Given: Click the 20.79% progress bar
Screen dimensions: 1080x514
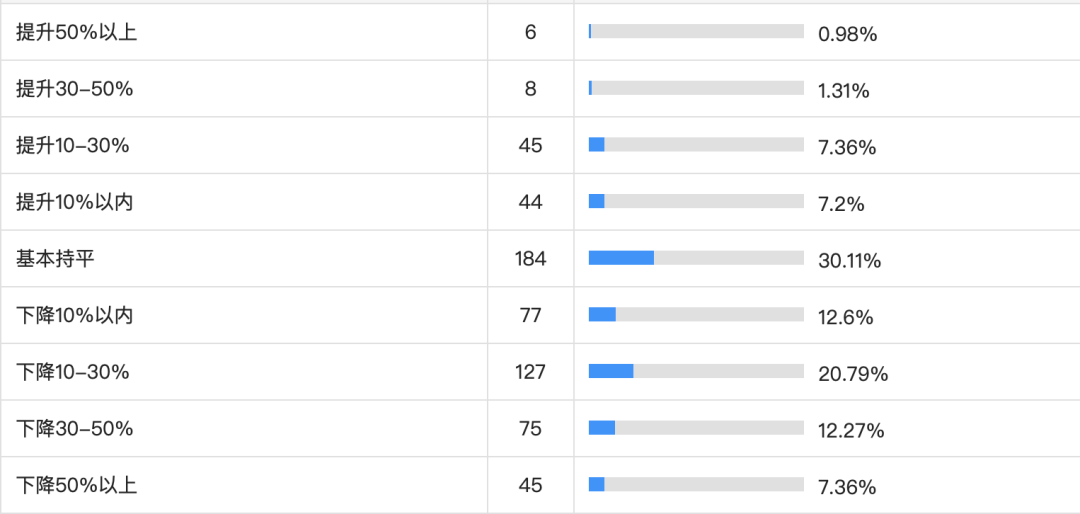Looking at the screenshot, I should point(696,371).
